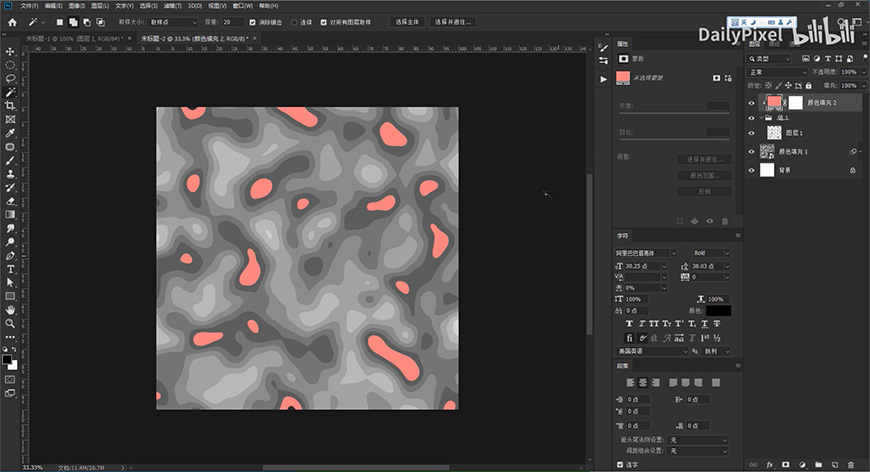This screenshot has height=472, width=870.
Task: Select the Crop tool in the toolbar
Action: click(10, 105)
